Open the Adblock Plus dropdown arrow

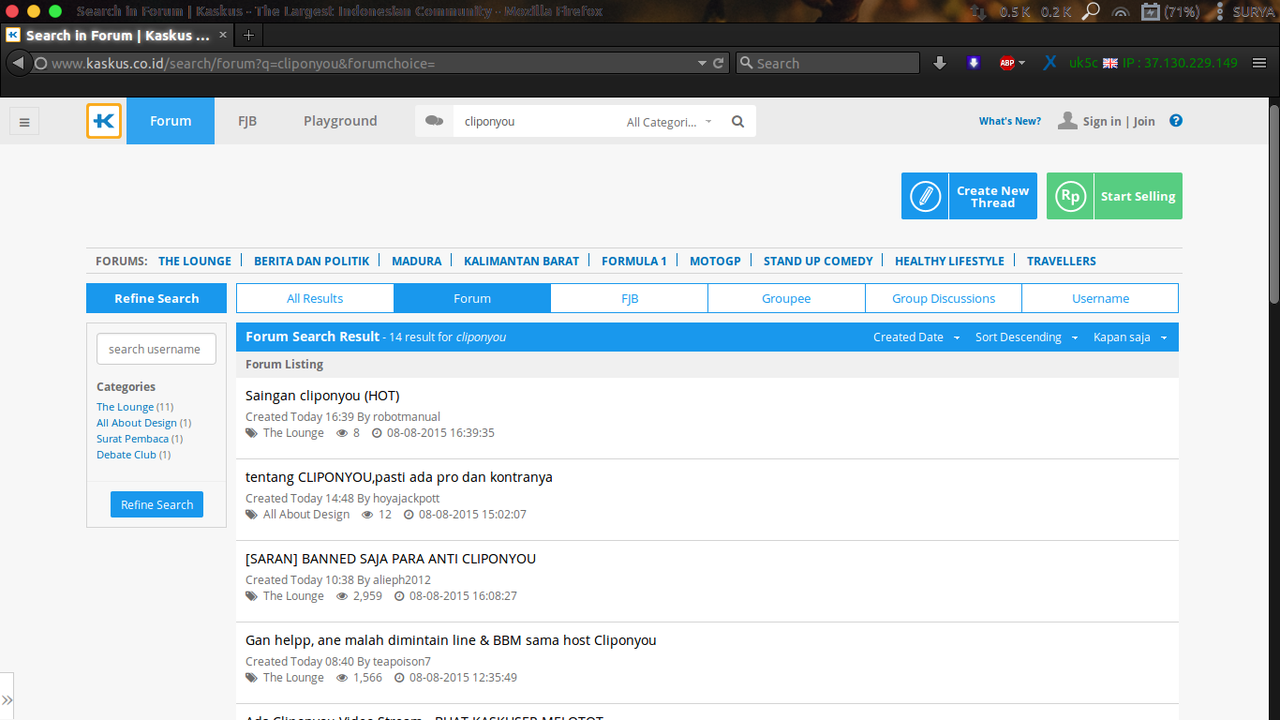1022,63
